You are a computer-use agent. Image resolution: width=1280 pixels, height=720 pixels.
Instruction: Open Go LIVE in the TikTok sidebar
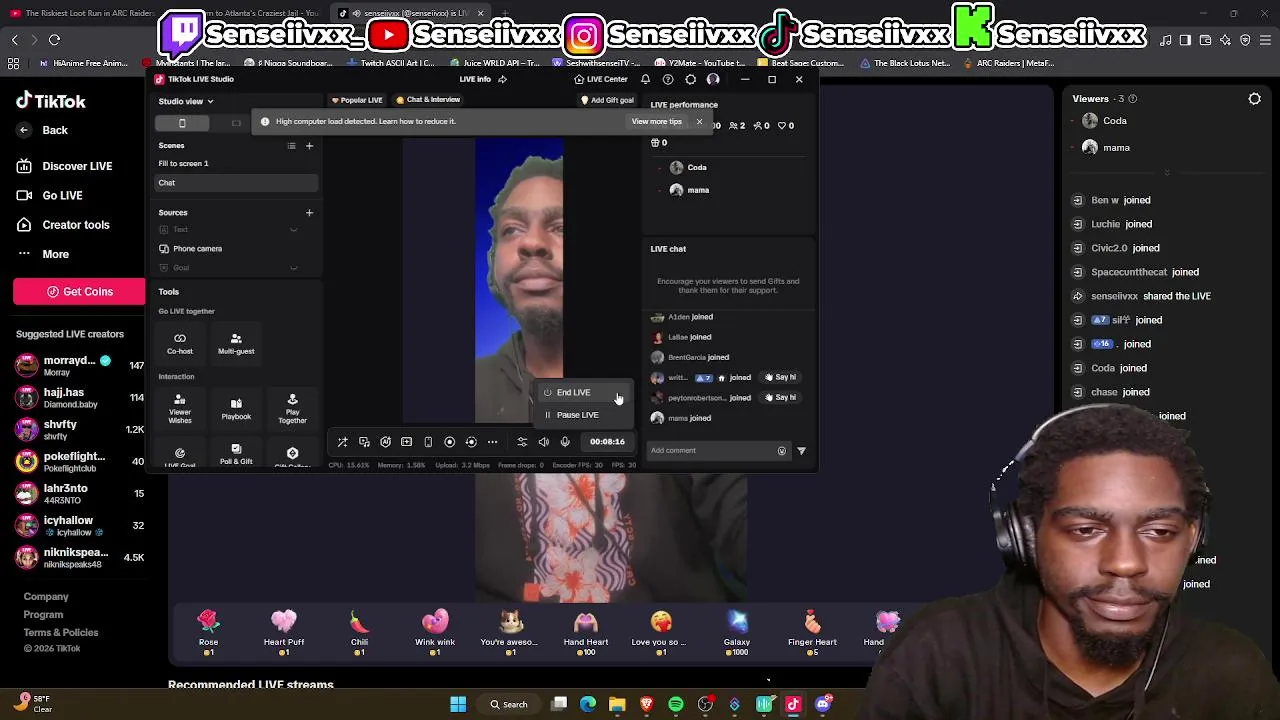tap(49, 195)
